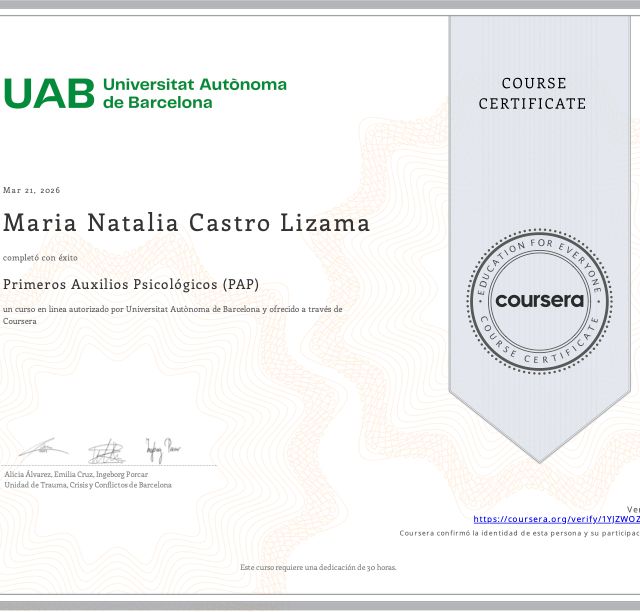
Task: Select the course title Primeros Auxilios Psicológicos (PAP)
Action: tap(131, 284)
